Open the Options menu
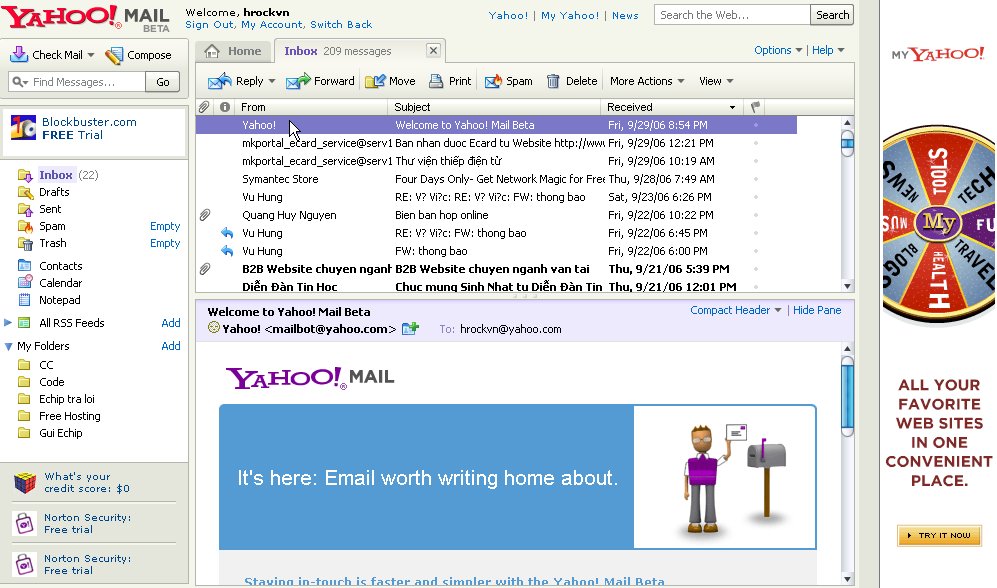 click(x=777, y=50)
